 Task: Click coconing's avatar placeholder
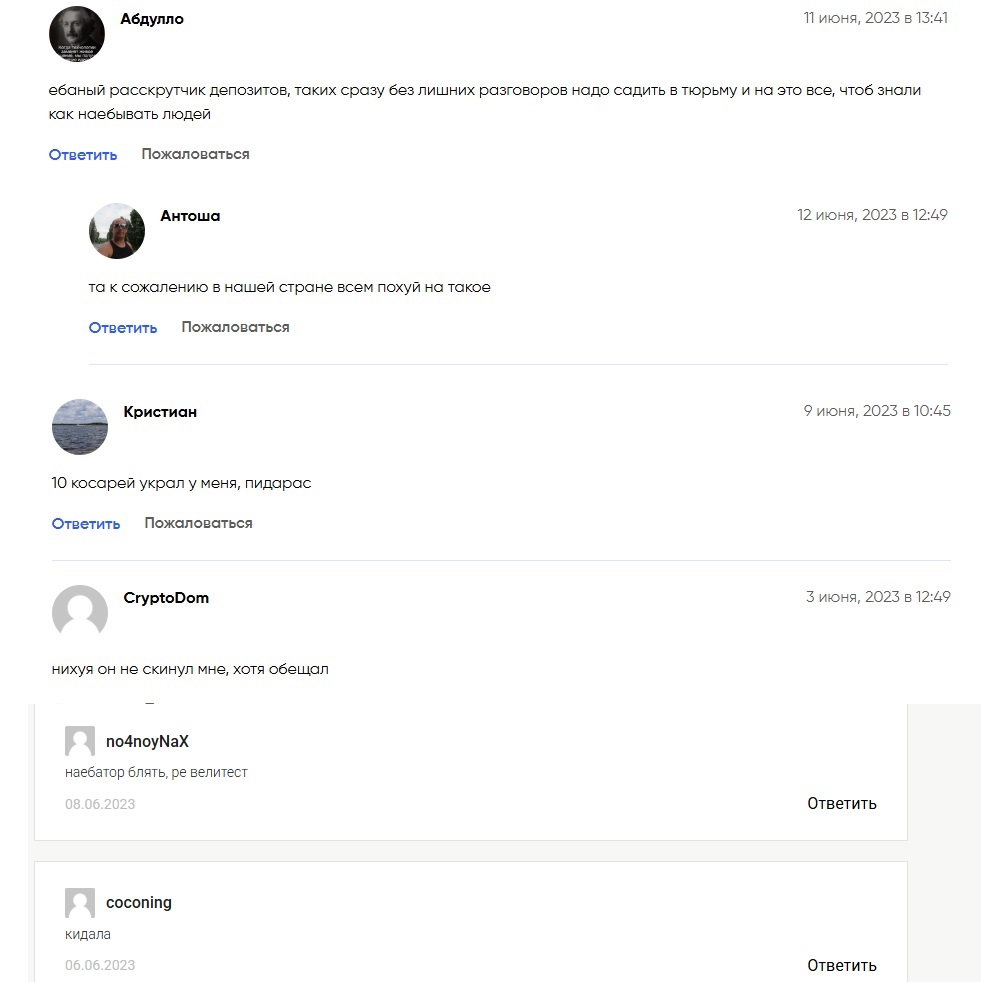(x=80, y=902)
